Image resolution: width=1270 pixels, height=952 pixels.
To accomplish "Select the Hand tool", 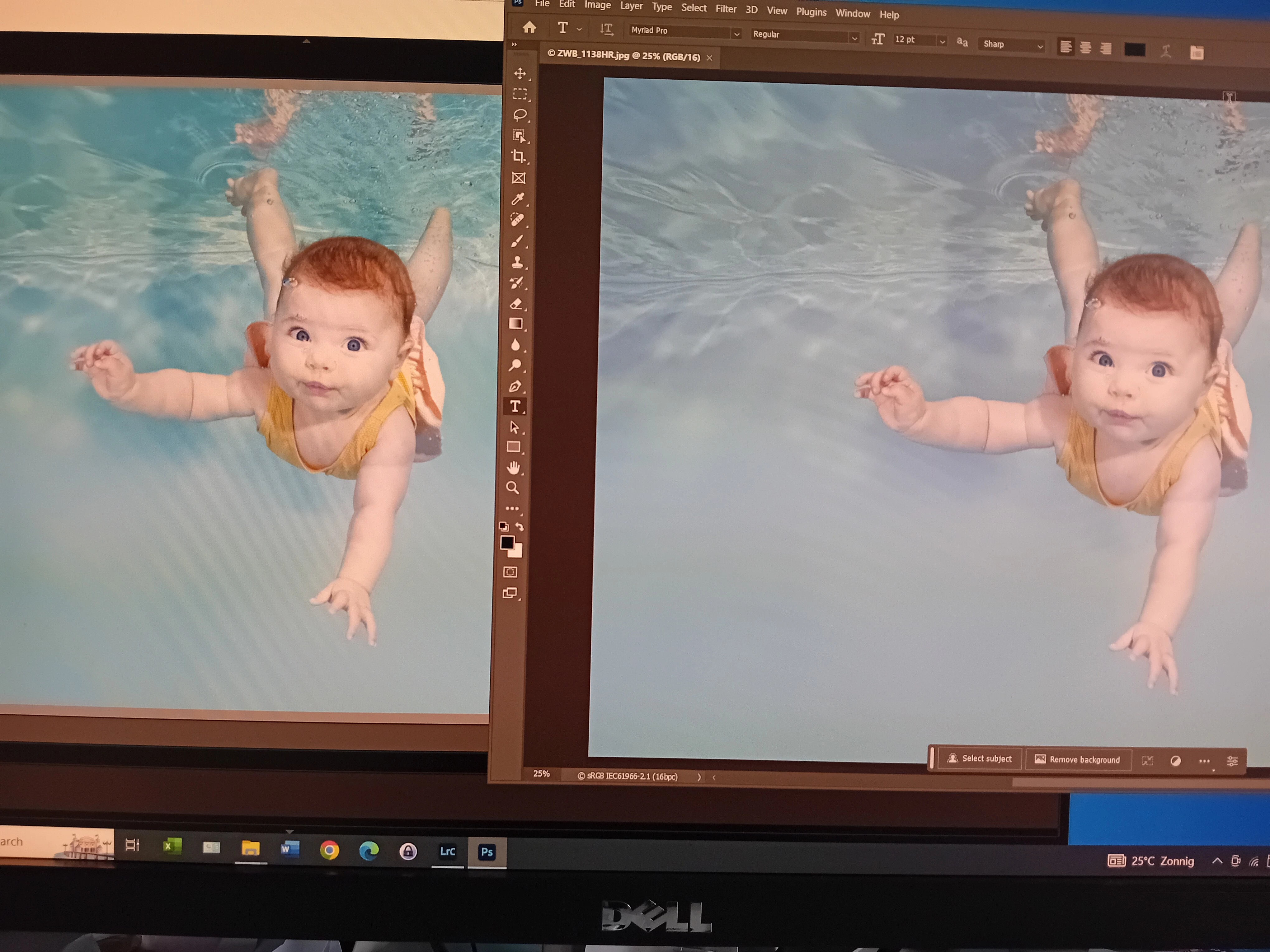I will coord(513,468).
